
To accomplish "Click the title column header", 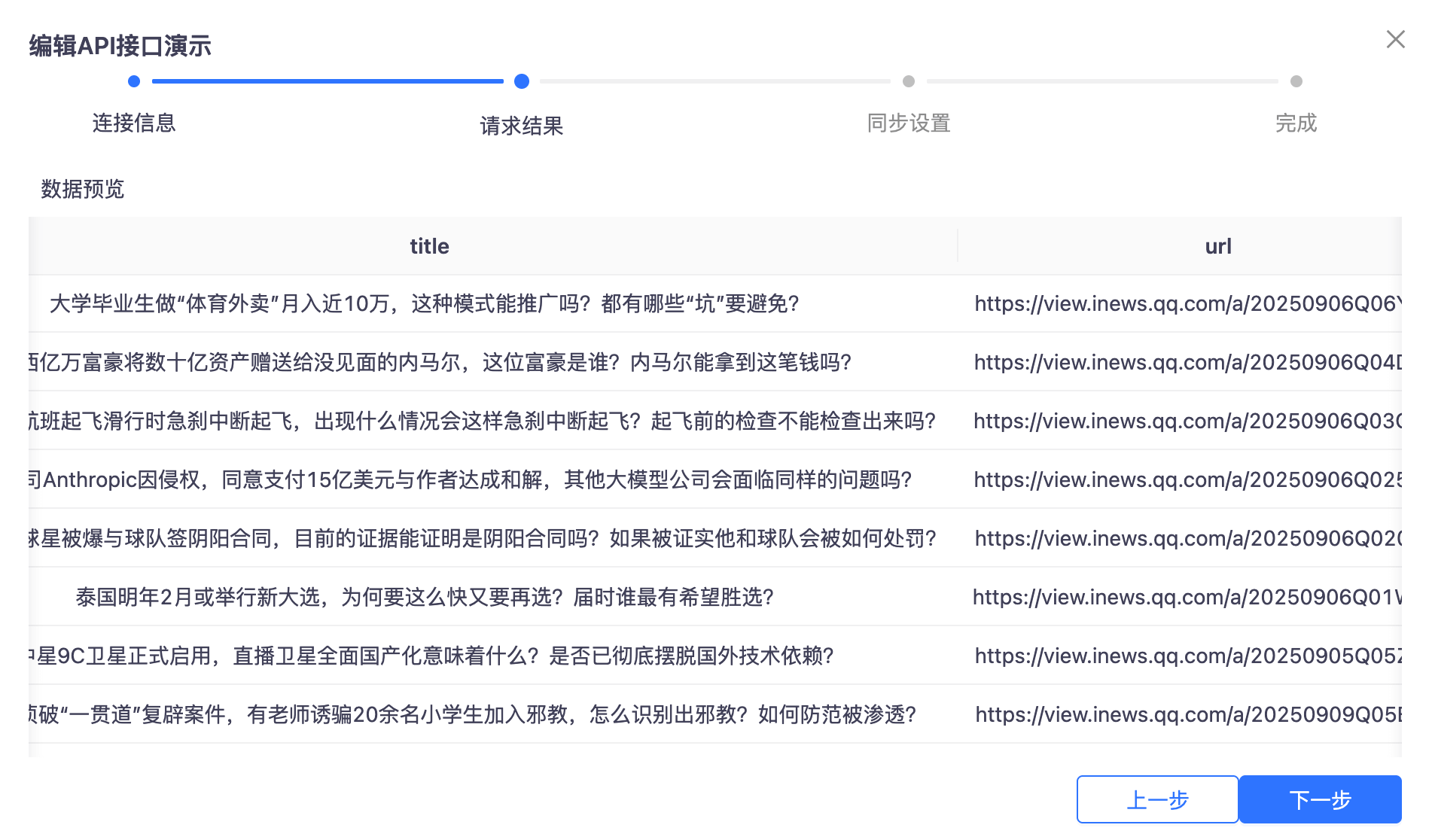I will click(x=429, y=246).
